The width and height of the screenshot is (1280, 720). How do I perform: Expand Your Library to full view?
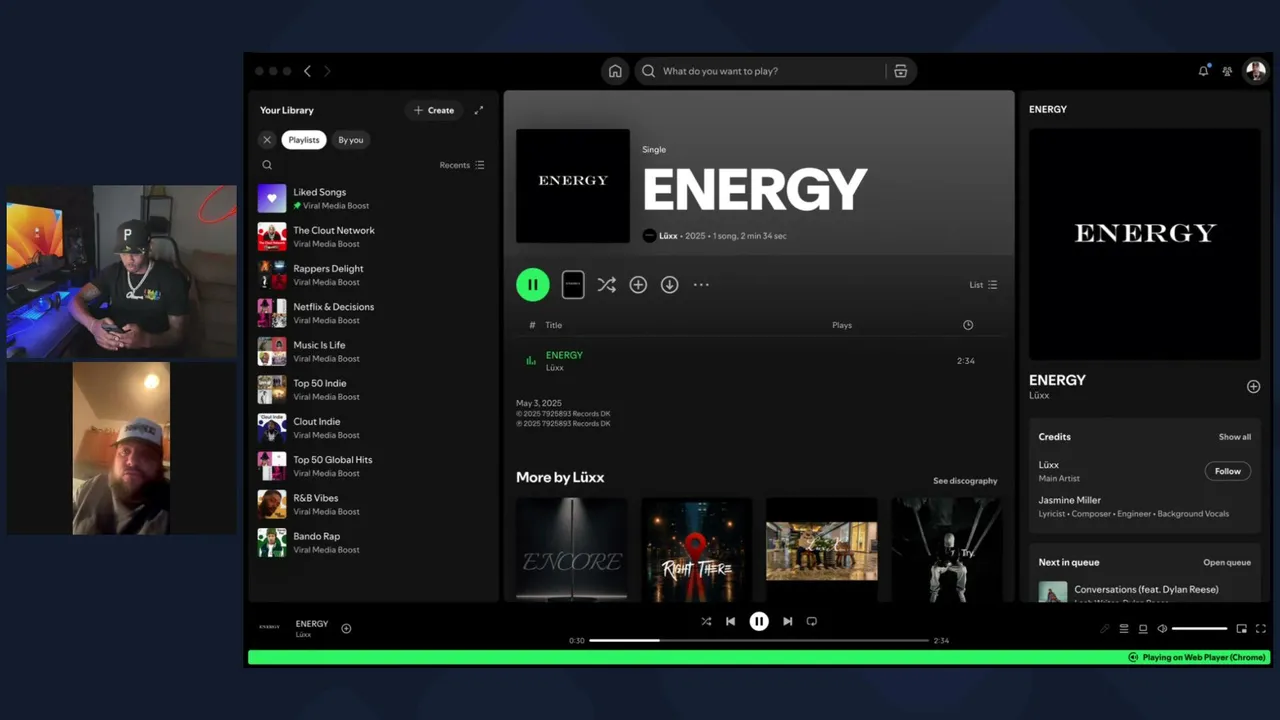click(479, 110)
